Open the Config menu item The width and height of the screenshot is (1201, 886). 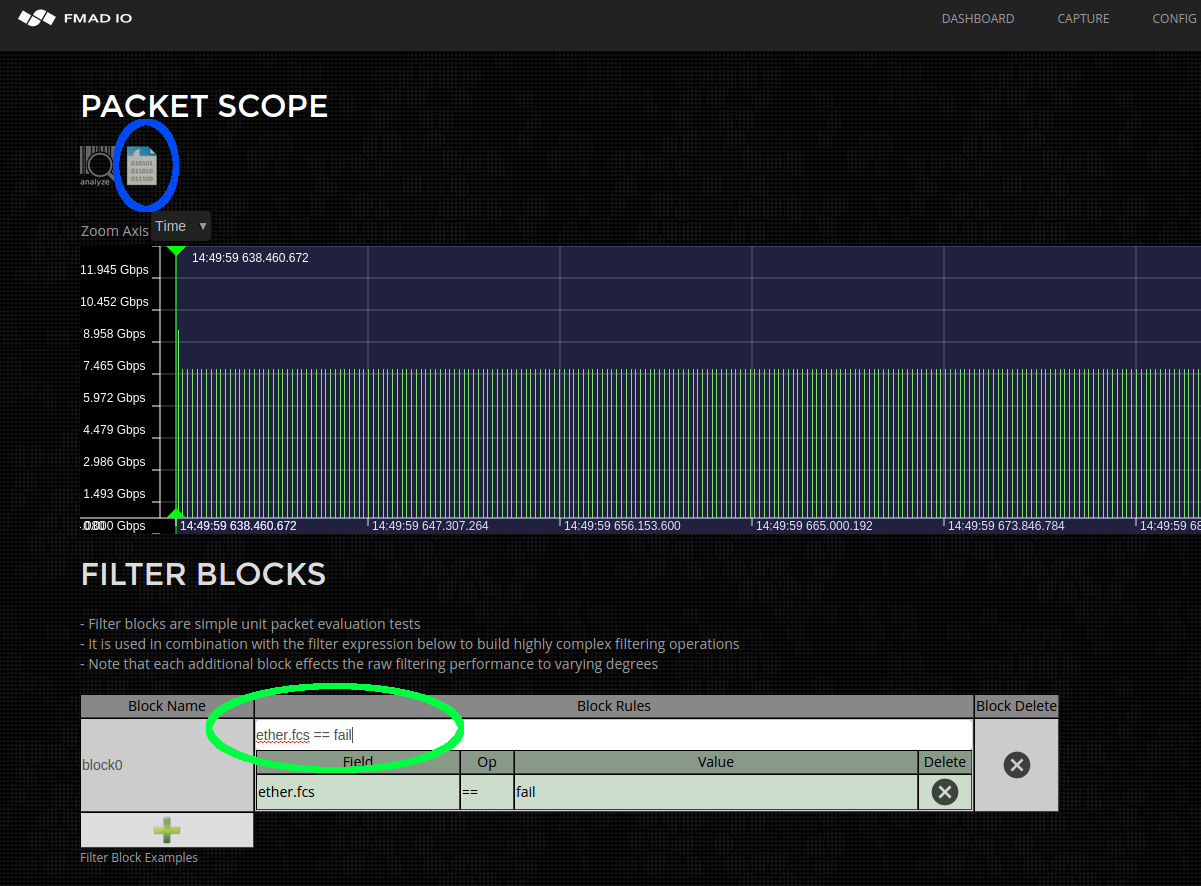point(1173,19)
